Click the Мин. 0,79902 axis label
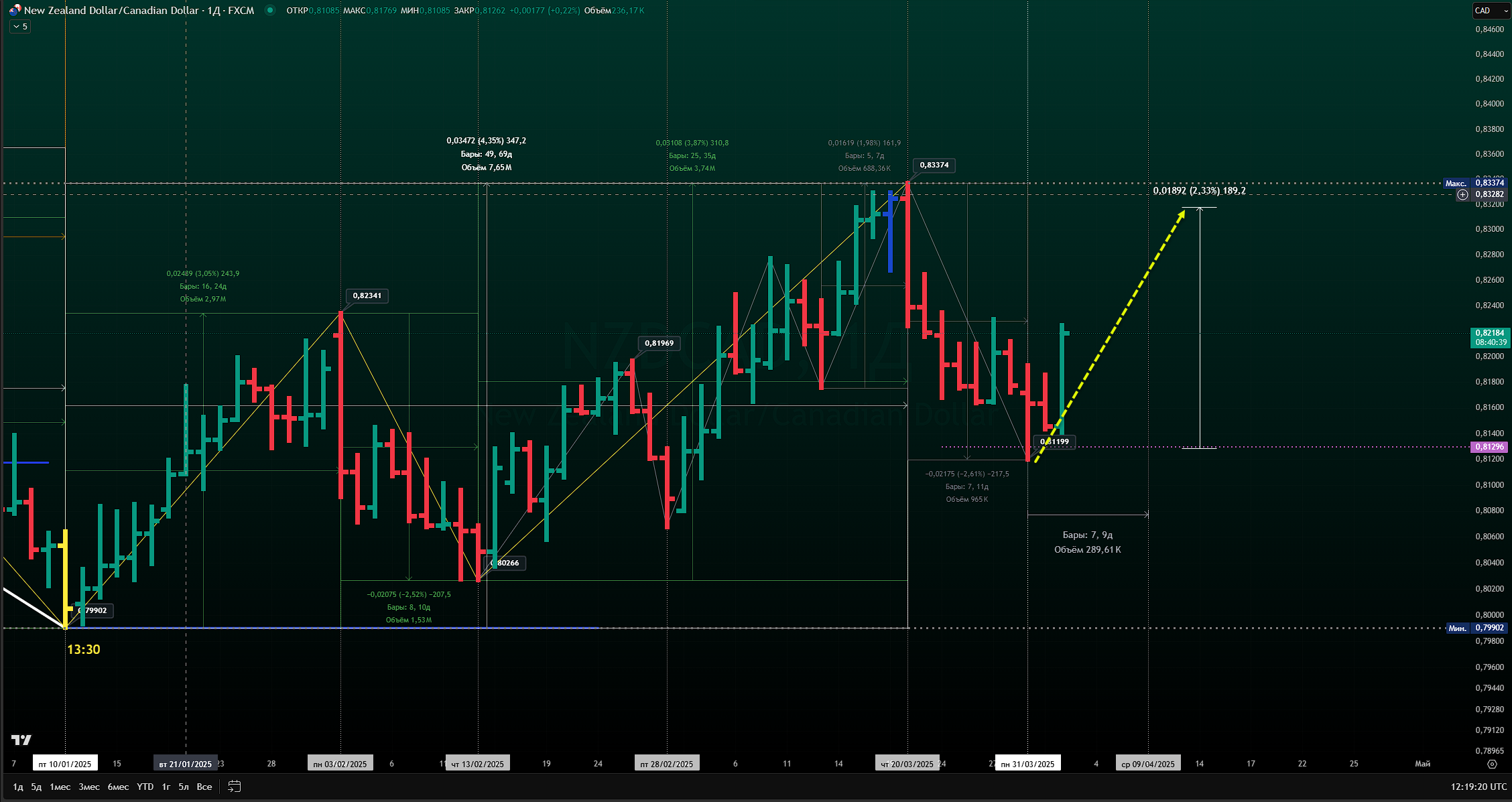The width and height of the screenshot is (1512, 802). 1476,628
